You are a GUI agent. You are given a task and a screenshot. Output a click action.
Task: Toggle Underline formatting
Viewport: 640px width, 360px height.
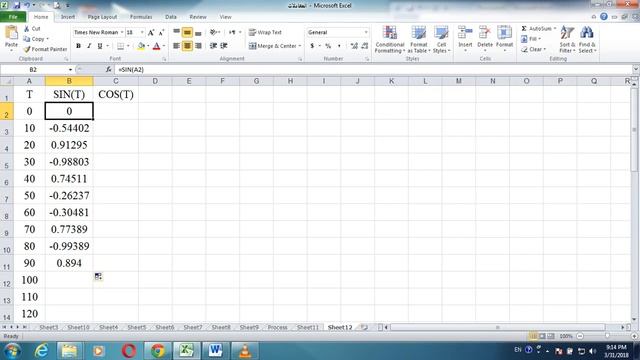pos(100,46)
